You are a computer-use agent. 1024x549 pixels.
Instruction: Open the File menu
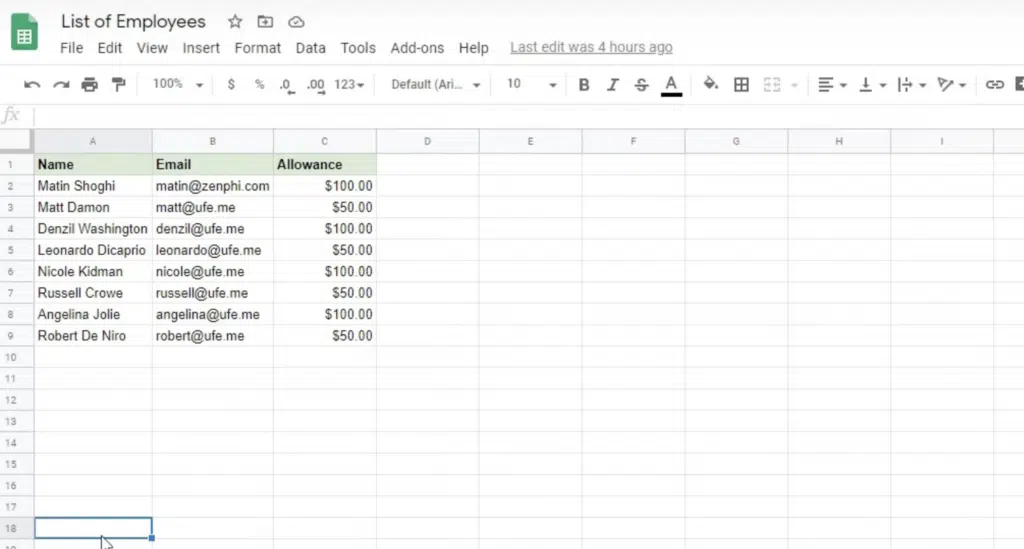coord(71,48)
